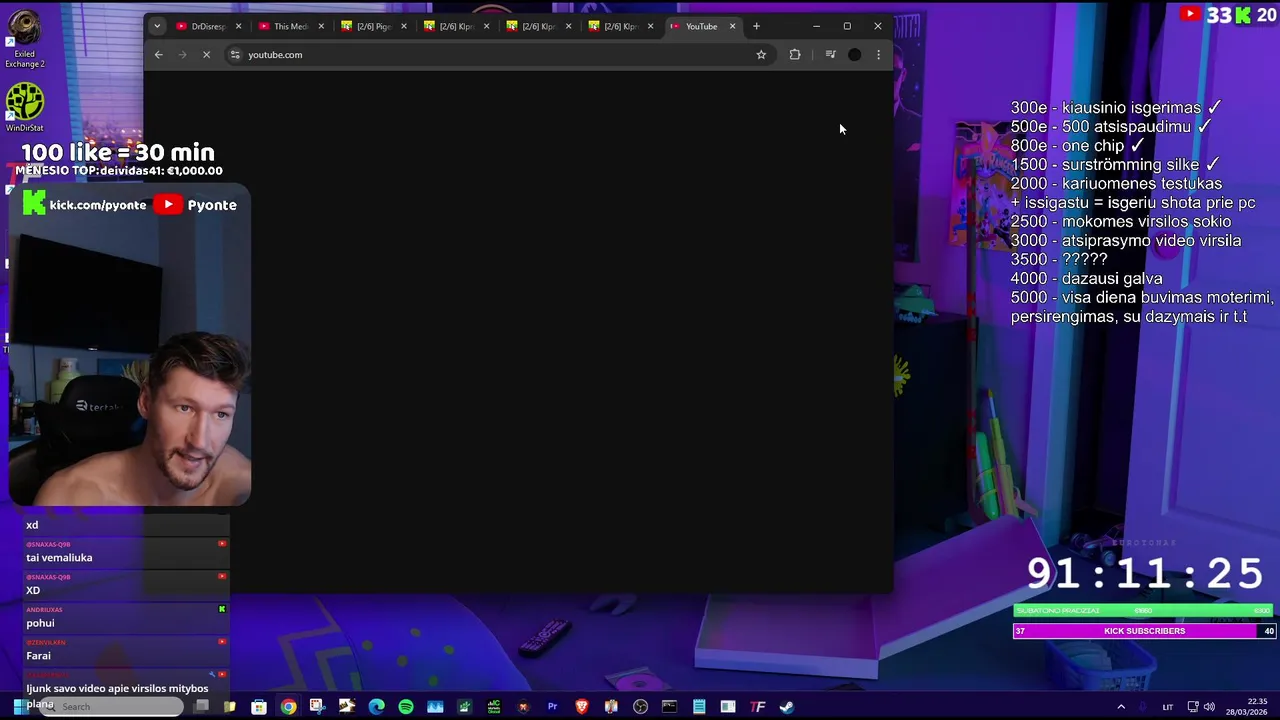Click the 91:11:25 countdown timer
The width and height of the screenshot is (1280, 720).
click(x=1145, y=573)
